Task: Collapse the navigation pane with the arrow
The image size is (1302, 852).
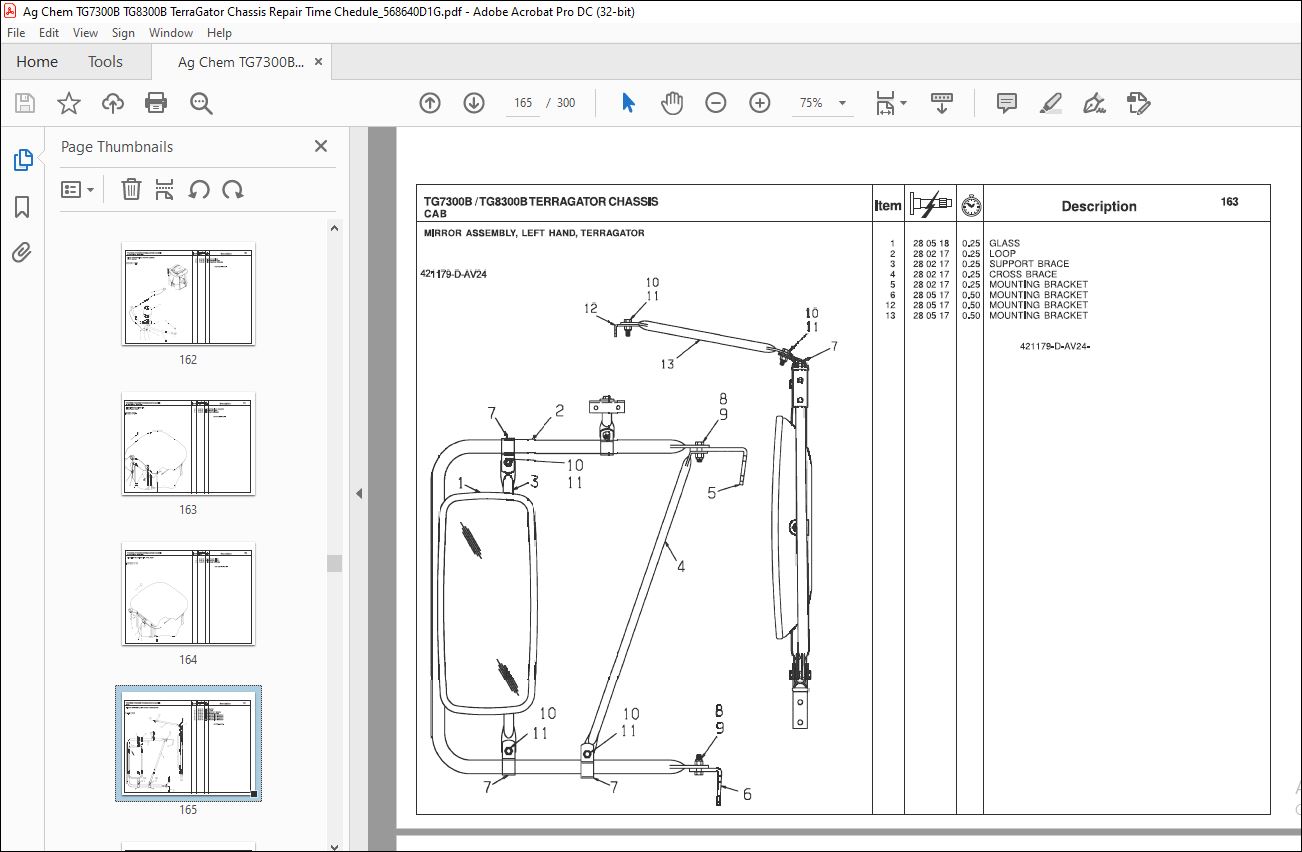Action: [x=359, y=493]
